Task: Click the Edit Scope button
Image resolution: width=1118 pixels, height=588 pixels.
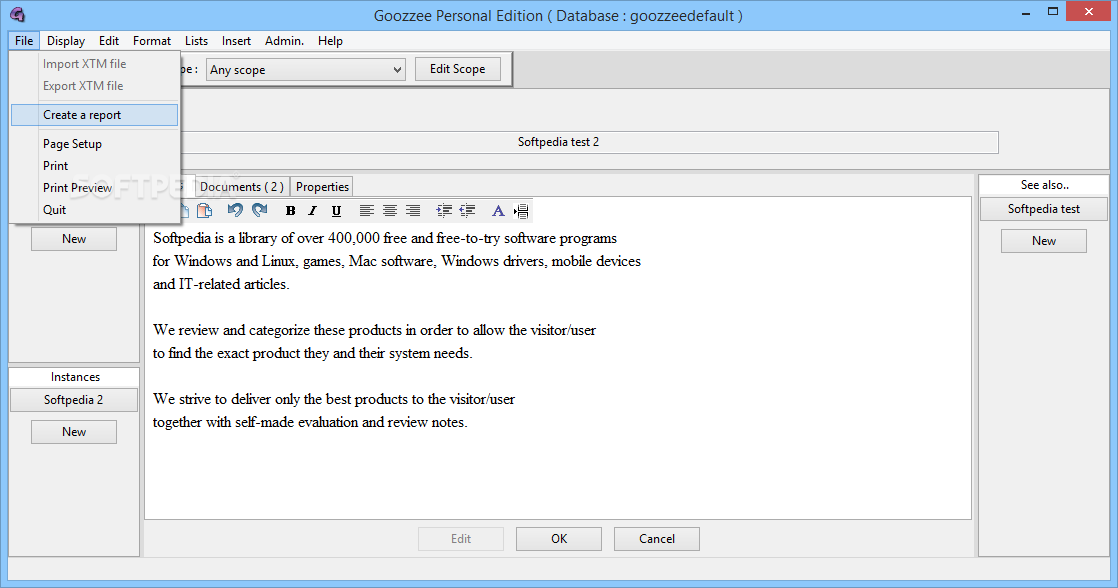Action: point(458,69)
